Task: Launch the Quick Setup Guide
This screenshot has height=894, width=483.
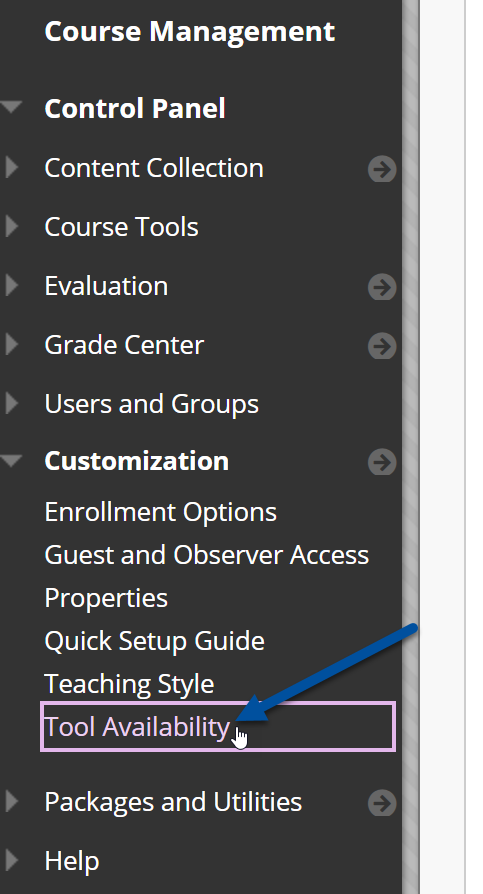Action: tap(154, 641)
